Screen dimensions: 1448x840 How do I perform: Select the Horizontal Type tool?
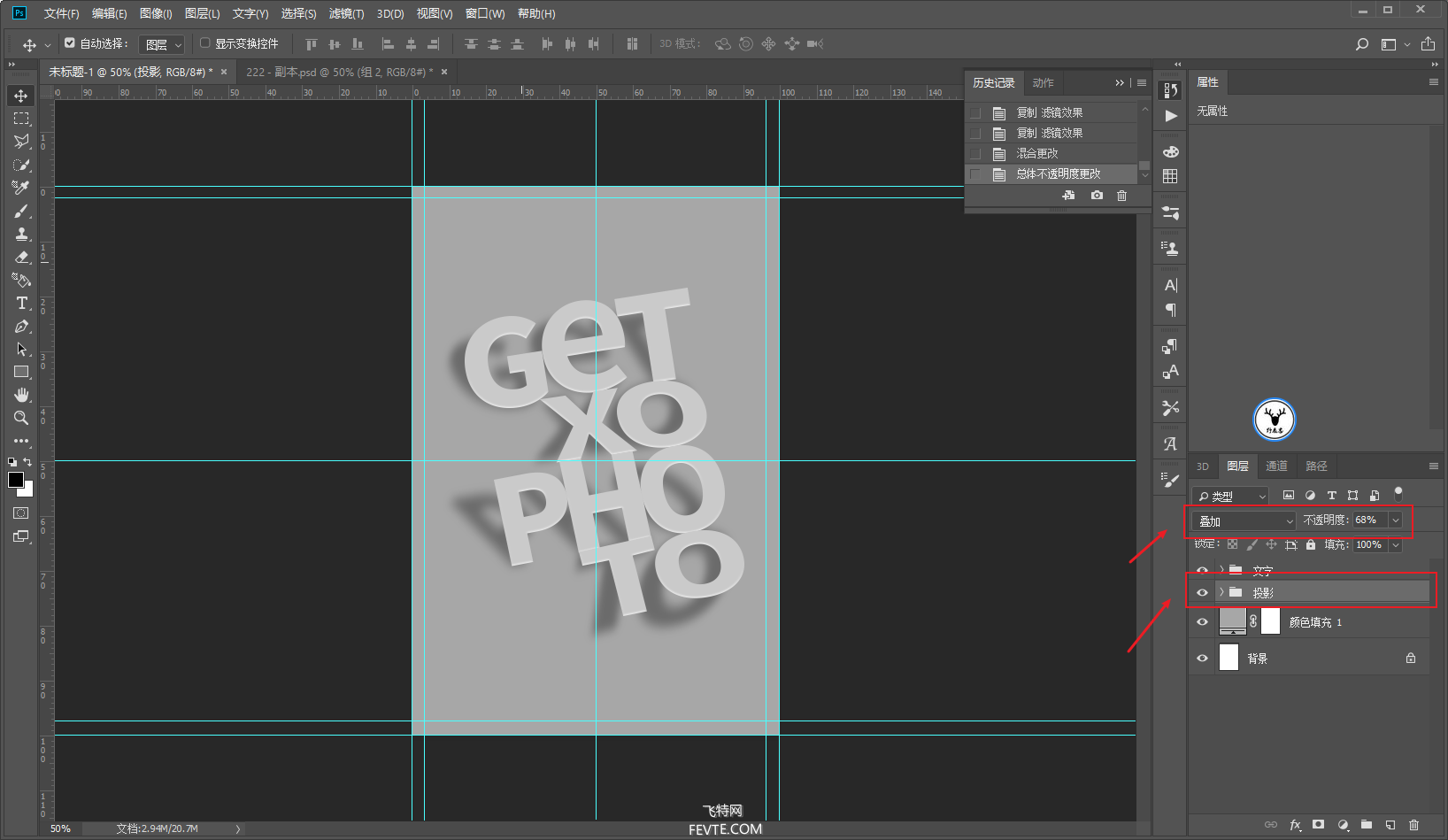pos(21,303)
